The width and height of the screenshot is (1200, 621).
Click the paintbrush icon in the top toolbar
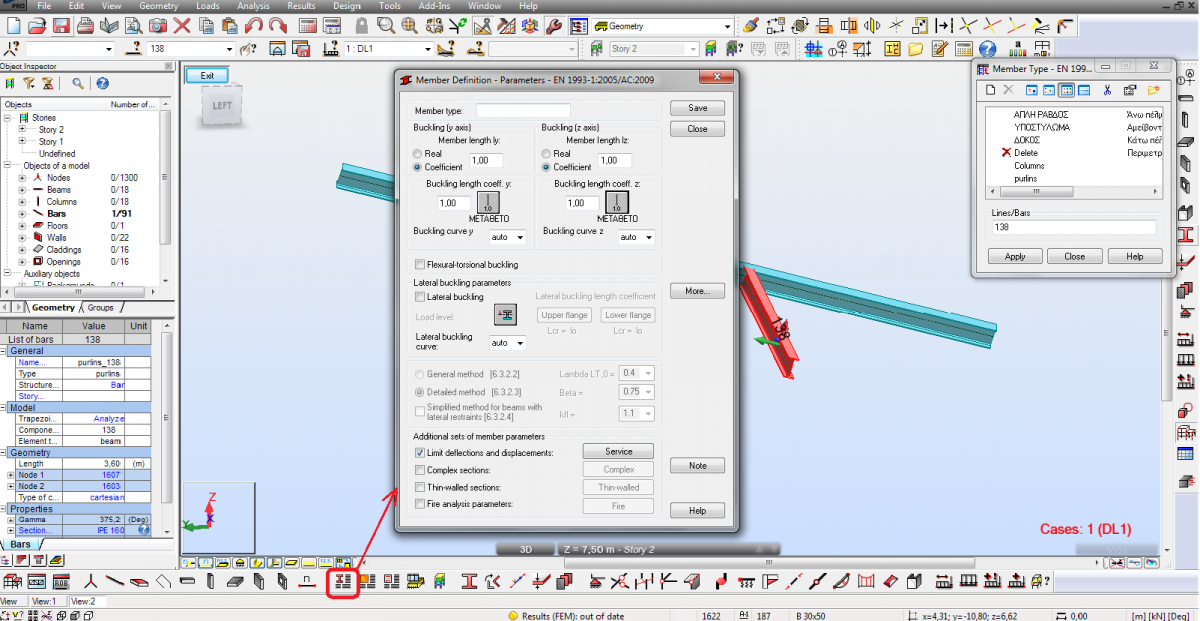point(751,26)
